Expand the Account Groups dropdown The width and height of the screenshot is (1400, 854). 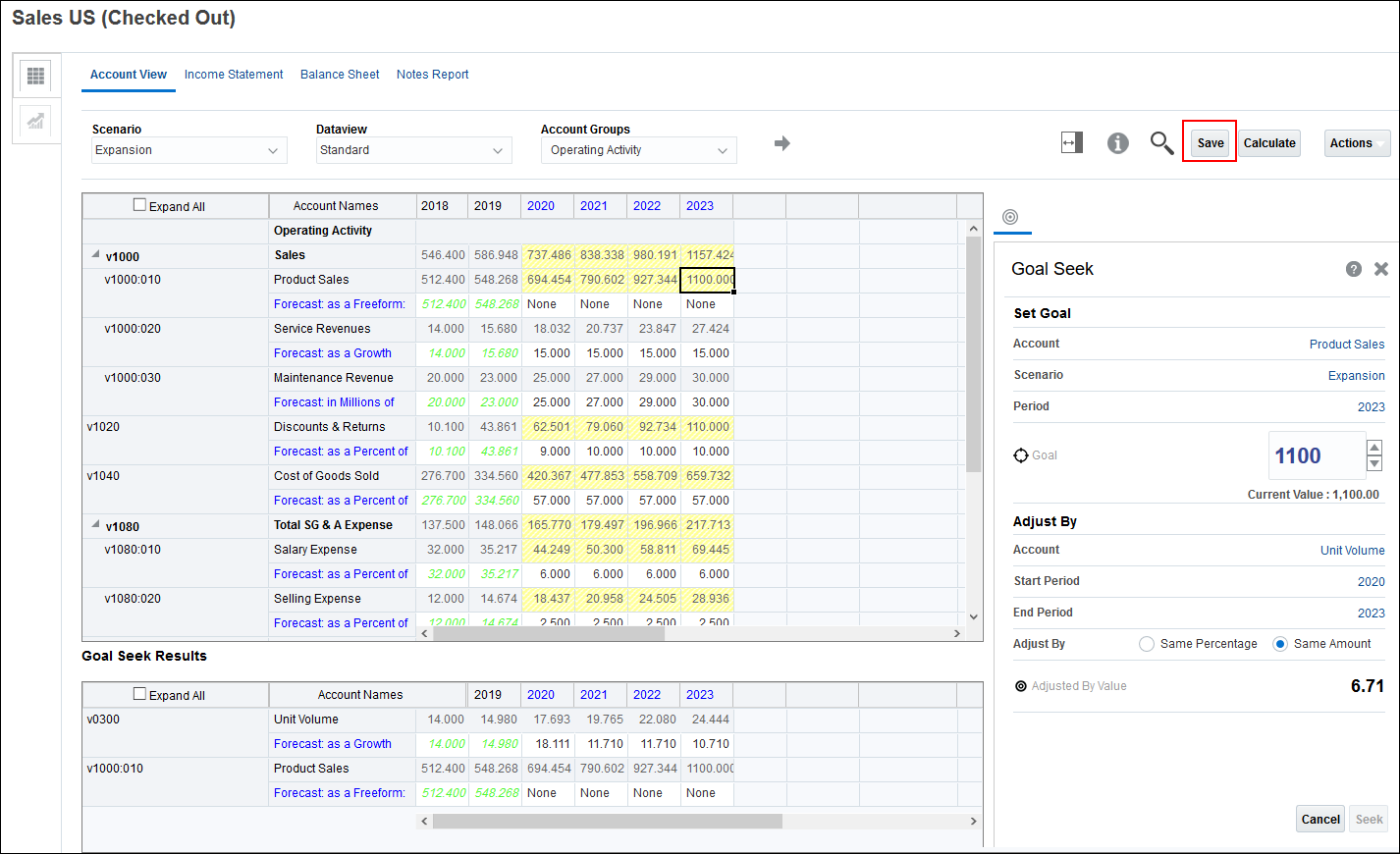coord(638,150)
